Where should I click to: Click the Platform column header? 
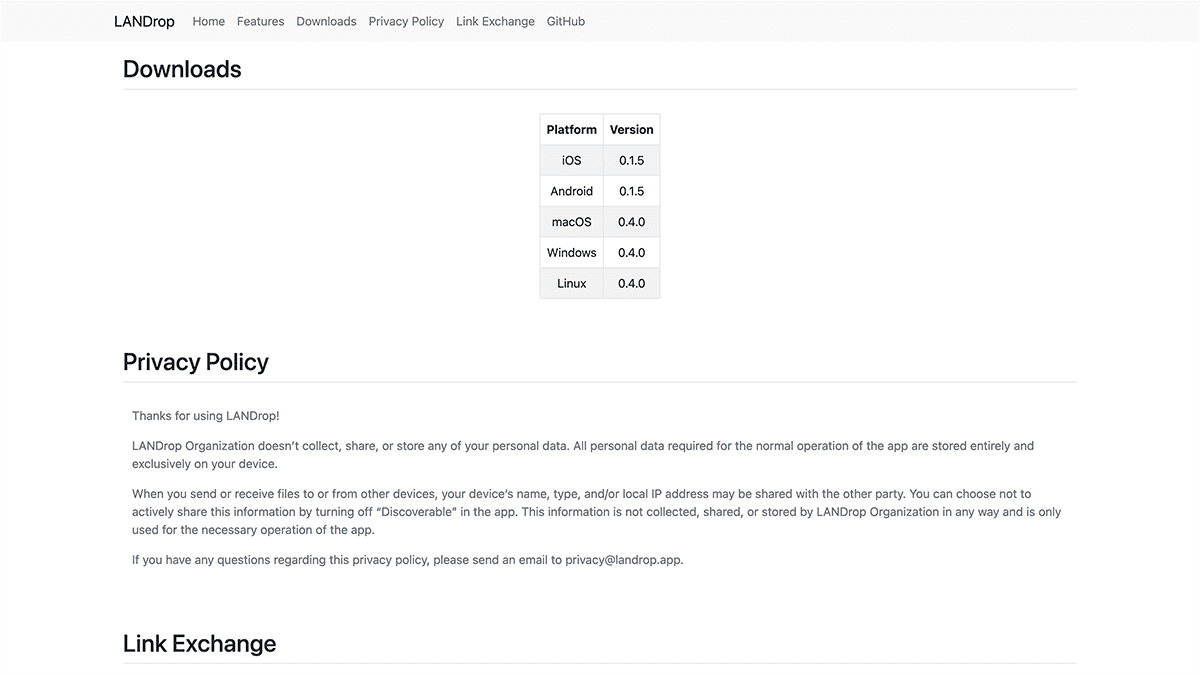(571, 130)
